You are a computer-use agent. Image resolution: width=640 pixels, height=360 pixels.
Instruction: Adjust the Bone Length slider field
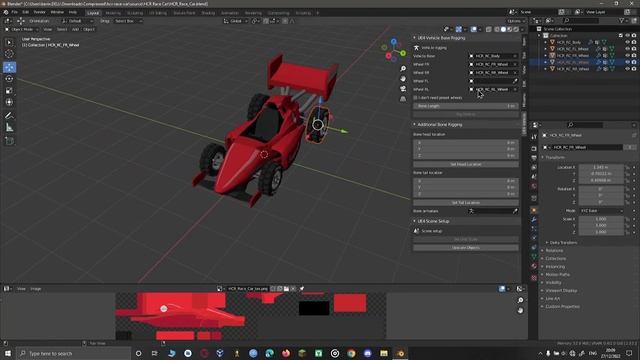[466, 106]
